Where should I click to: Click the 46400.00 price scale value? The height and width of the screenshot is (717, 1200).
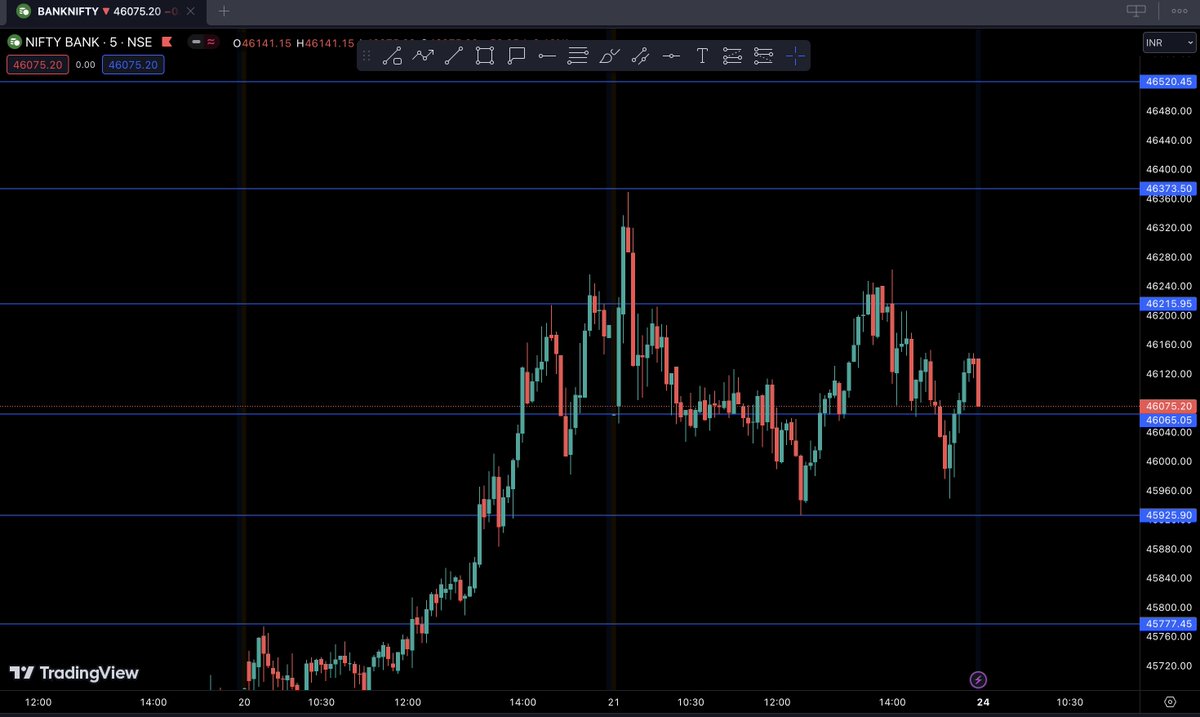pos(1169,169)
